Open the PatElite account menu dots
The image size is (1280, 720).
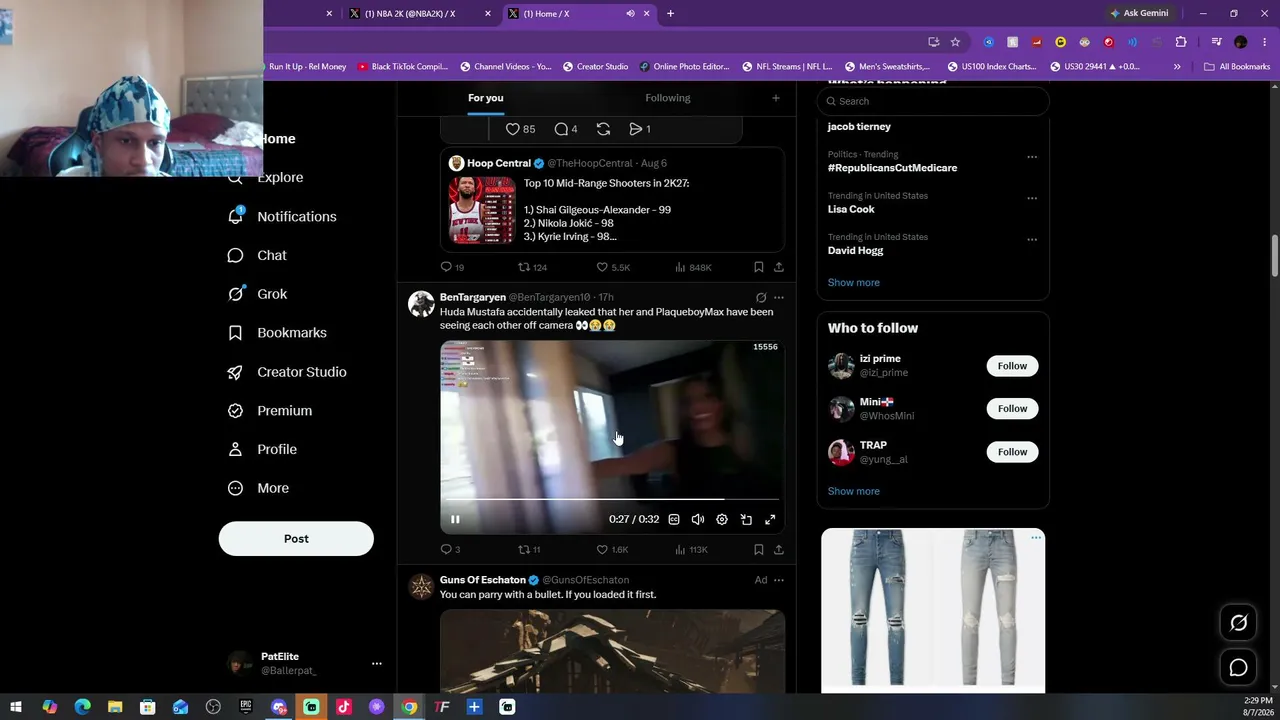[376, 663]
